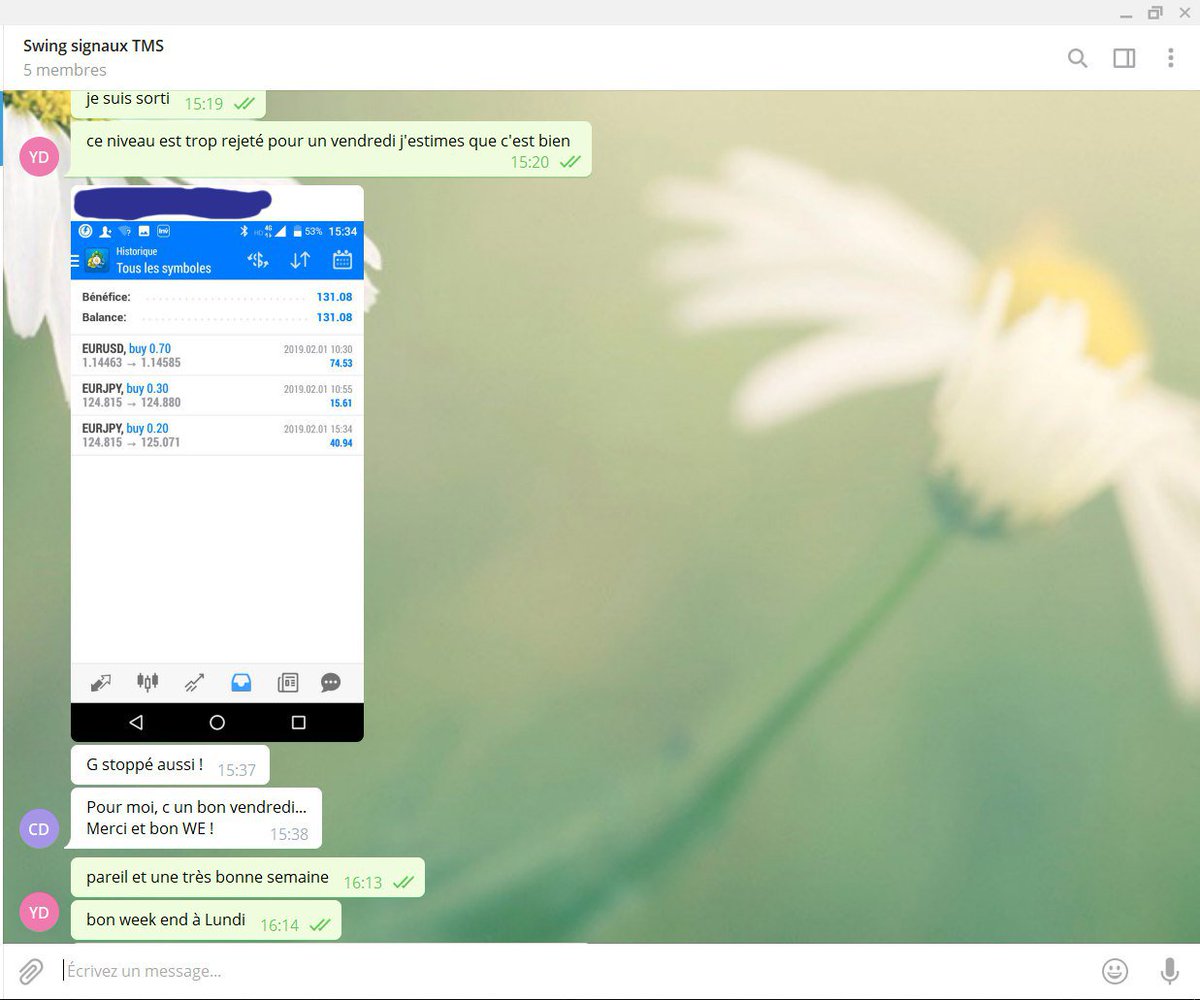Image resolution: width=1200 pixels, height=1000 pixels.
Task: Close the Telegram window
Action: pyautogui.click(x=1184, y=12)
